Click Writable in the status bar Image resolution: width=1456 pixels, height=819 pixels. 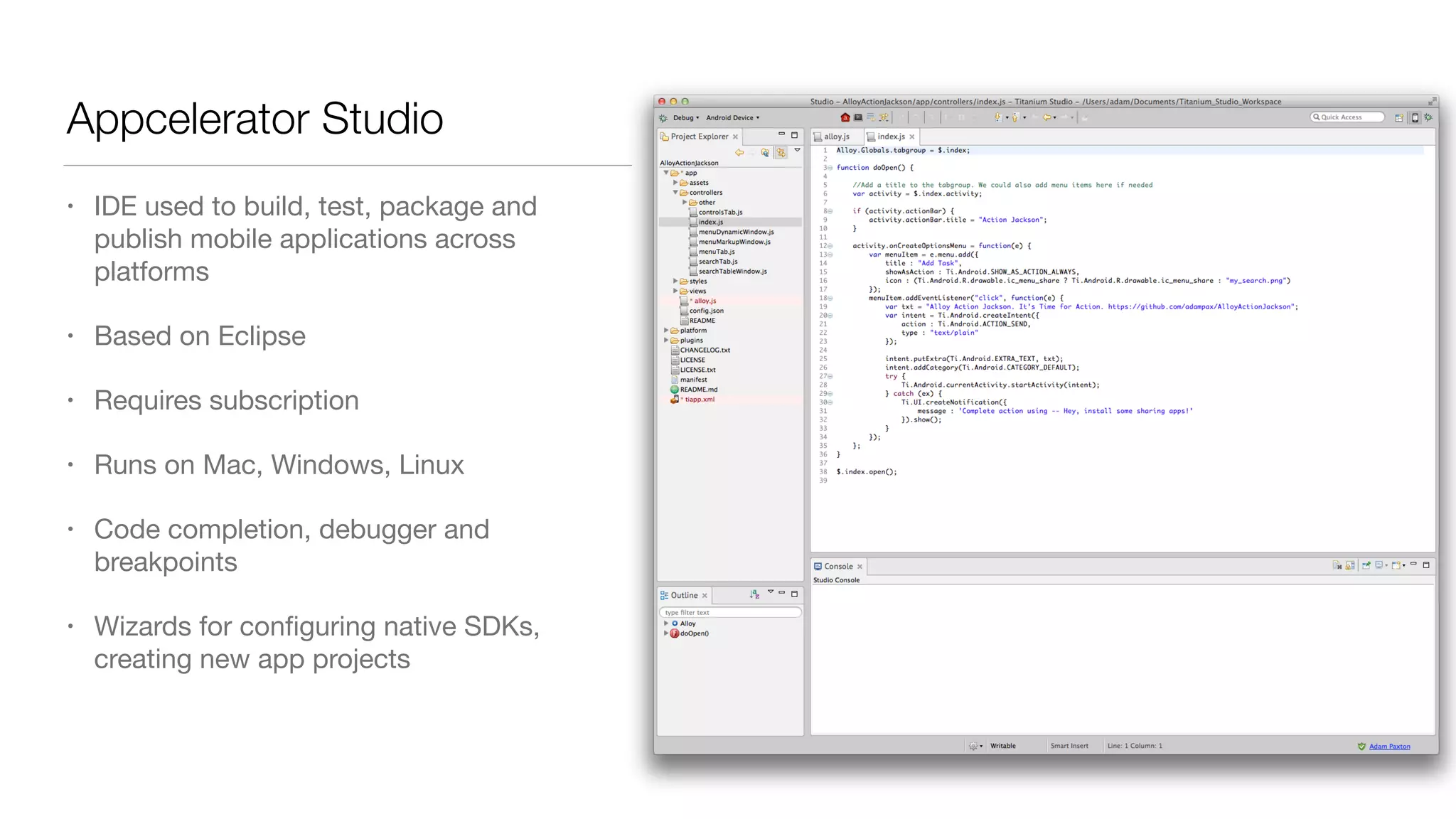pos(1003,746)
